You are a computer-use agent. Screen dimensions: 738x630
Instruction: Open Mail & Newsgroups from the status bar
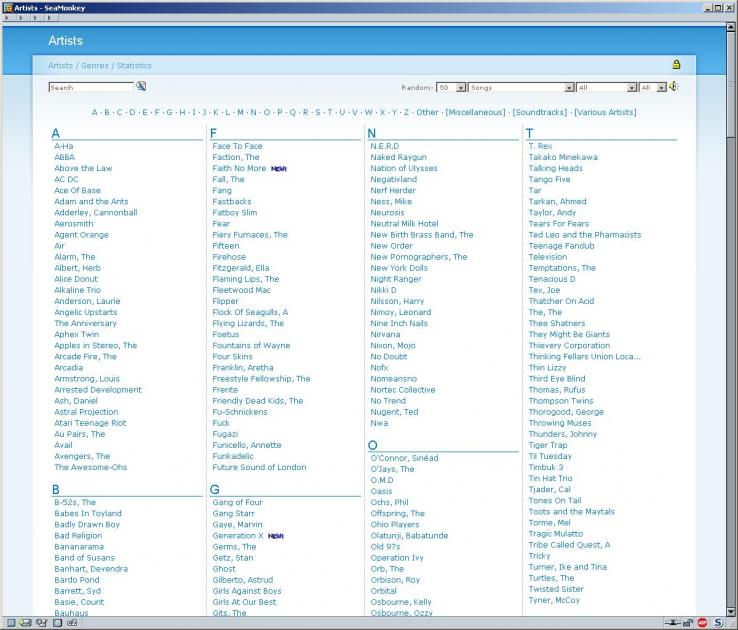pos(25,623)
